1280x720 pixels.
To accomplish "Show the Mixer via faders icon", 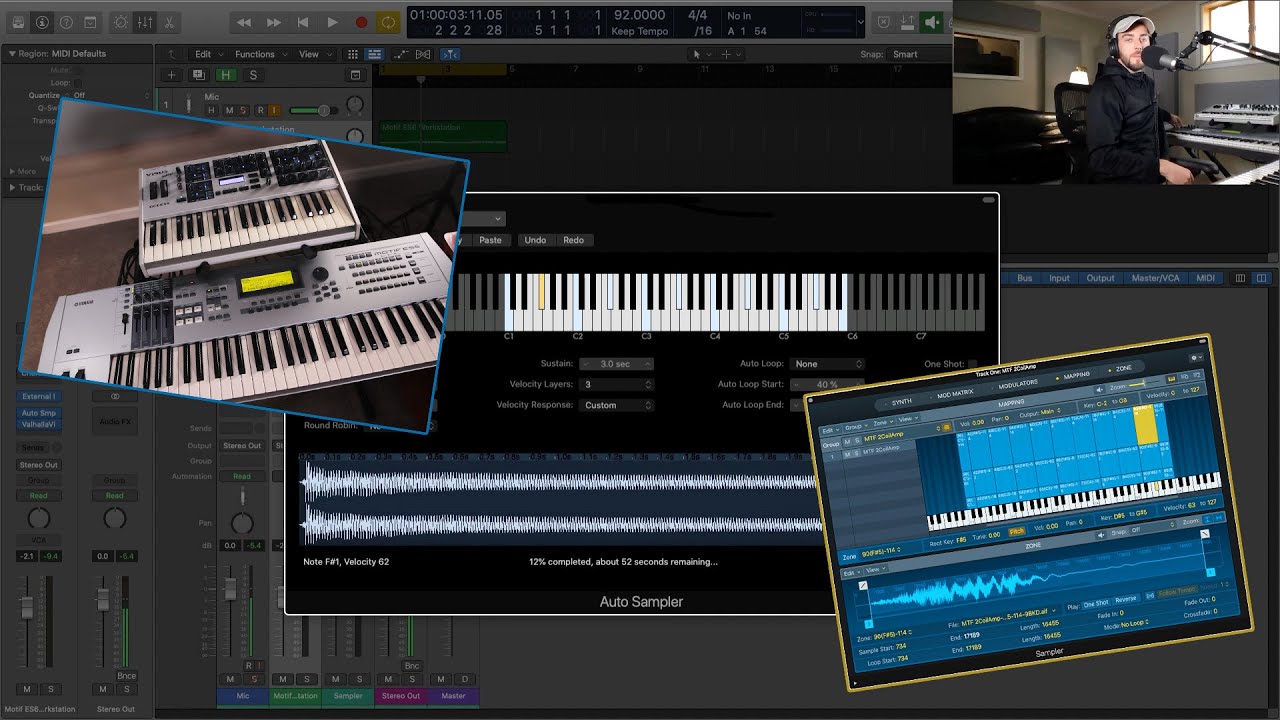I will [145, 22].
